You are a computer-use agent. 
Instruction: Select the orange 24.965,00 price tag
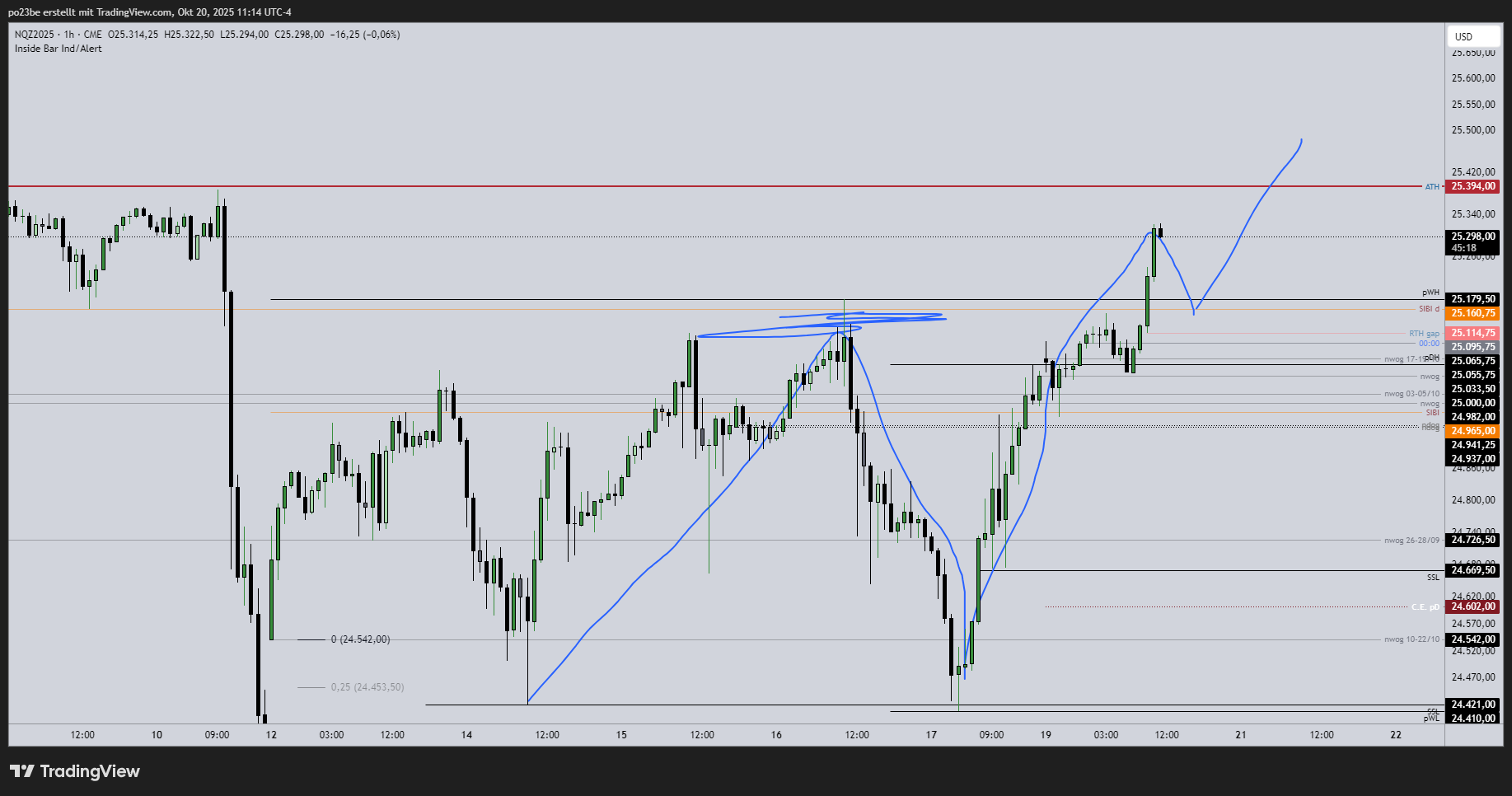(x=1473, y=431)
